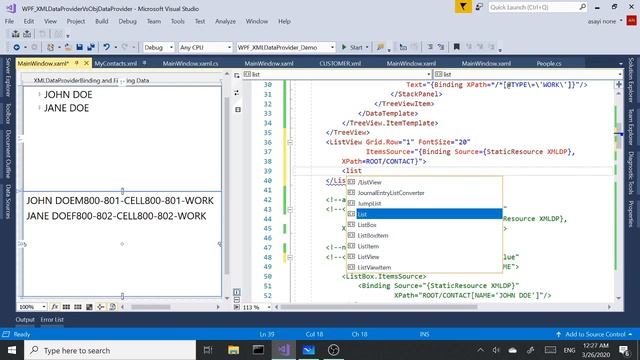640x360 pixels.
Task: Click the user account avatar icon
Action: tap(631, 21)
